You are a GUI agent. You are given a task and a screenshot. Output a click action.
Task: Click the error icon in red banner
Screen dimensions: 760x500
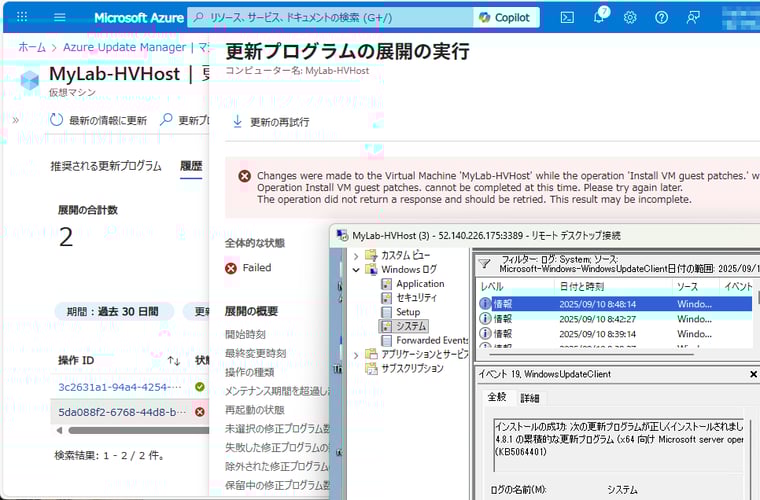[x=245, y=176]
